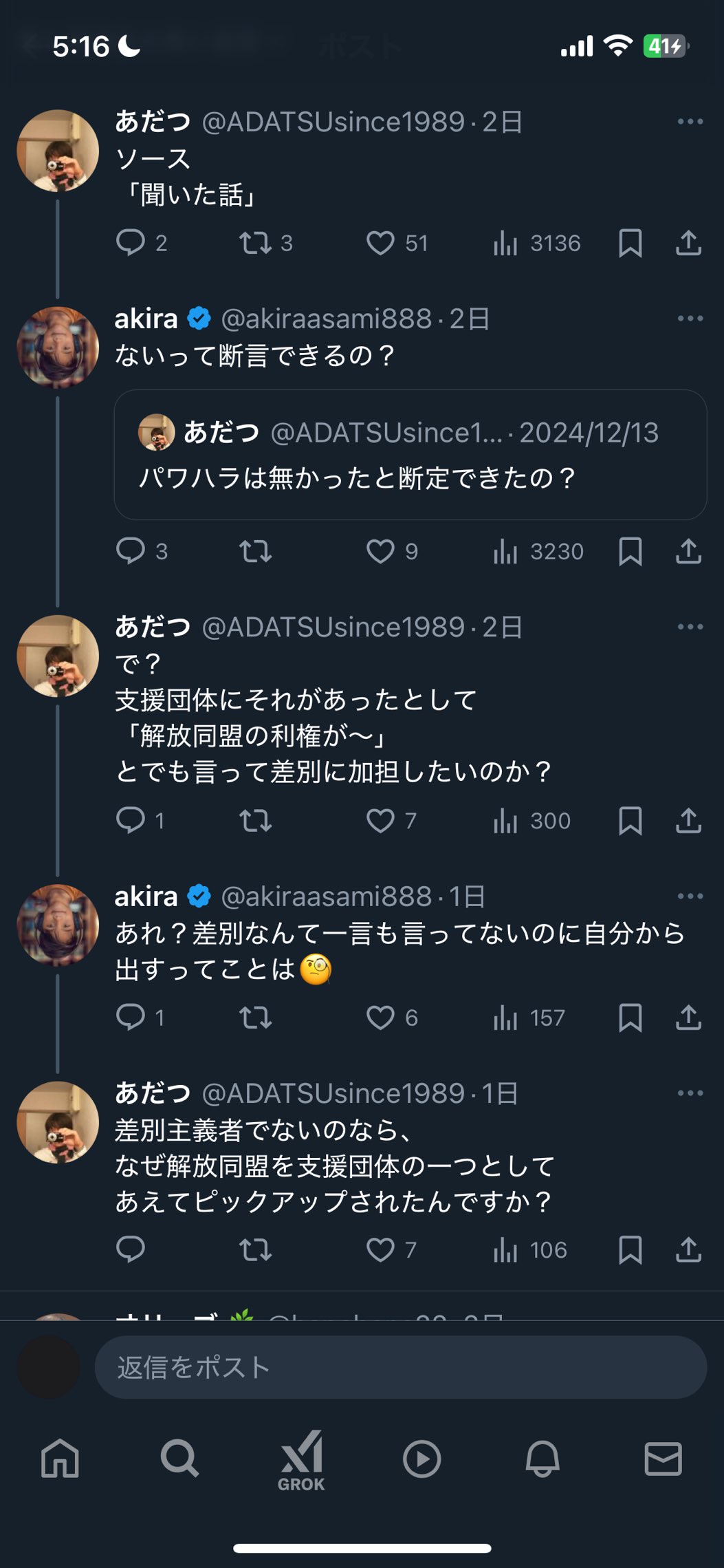Reply to the 「聞いた話」 post
Screen dimensions: 724x1568
click(131, 243)
